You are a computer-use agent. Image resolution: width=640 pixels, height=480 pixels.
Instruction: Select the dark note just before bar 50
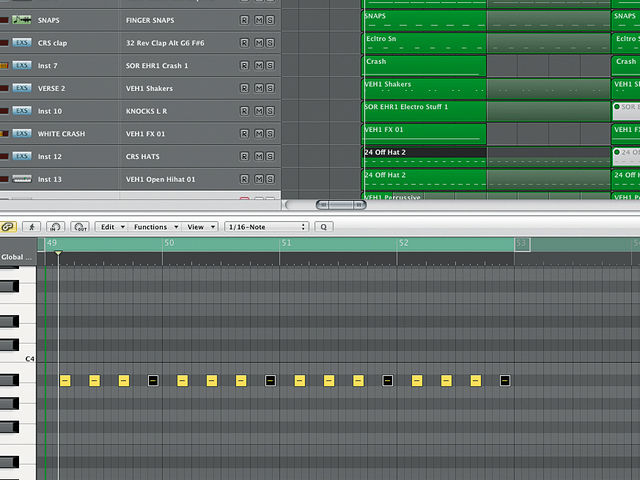(153, 381)
